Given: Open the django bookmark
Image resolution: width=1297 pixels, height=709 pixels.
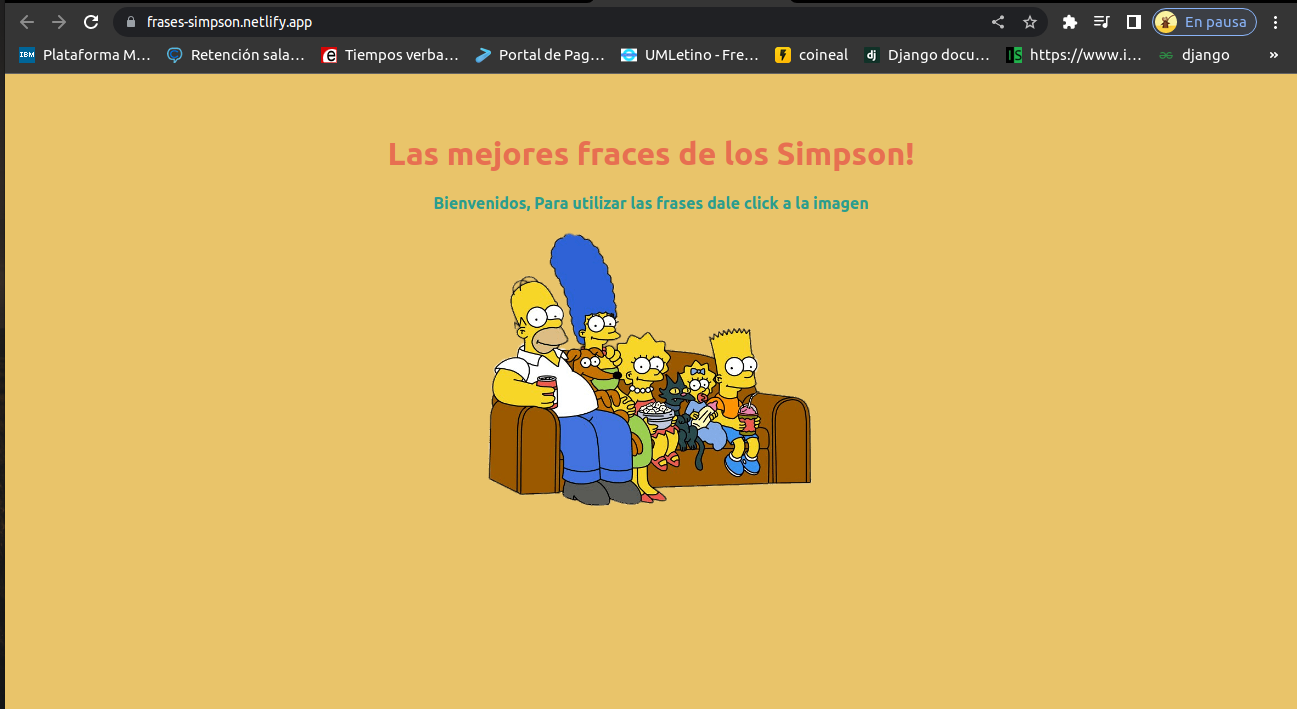Looking at the screenshot, I should (1194, 55).
